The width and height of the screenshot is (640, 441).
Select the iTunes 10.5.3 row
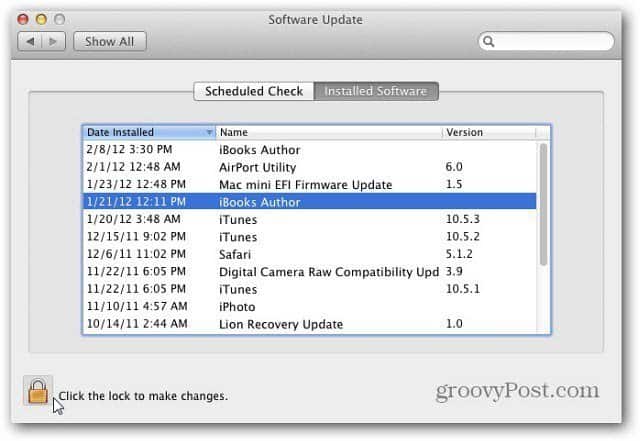click(x=309, y=219)
